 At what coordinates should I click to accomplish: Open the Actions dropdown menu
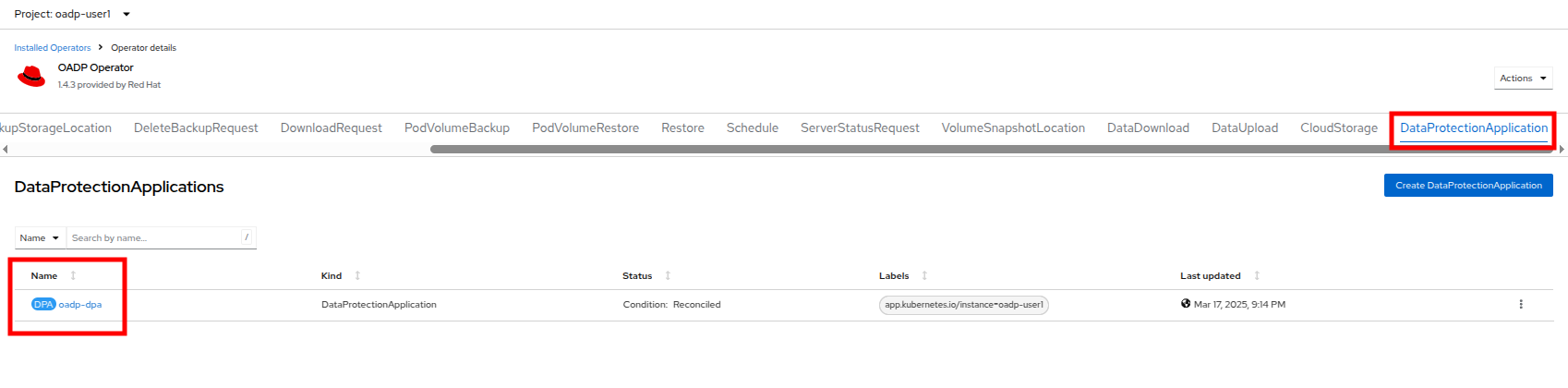1523,79
